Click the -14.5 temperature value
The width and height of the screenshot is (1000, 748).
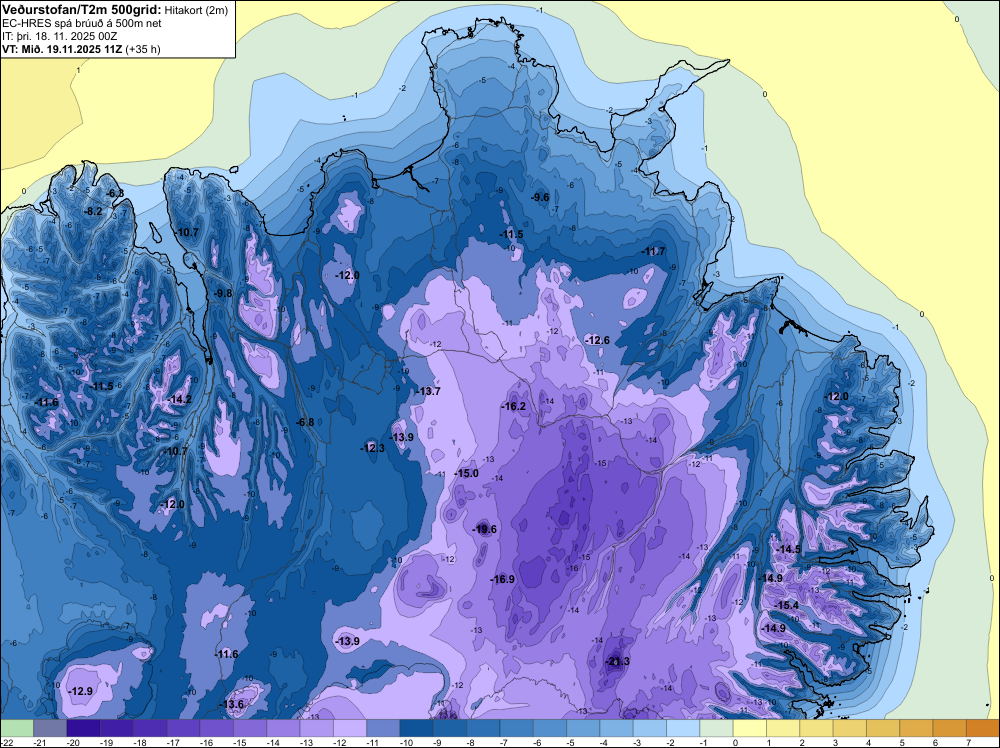point(788,549)
